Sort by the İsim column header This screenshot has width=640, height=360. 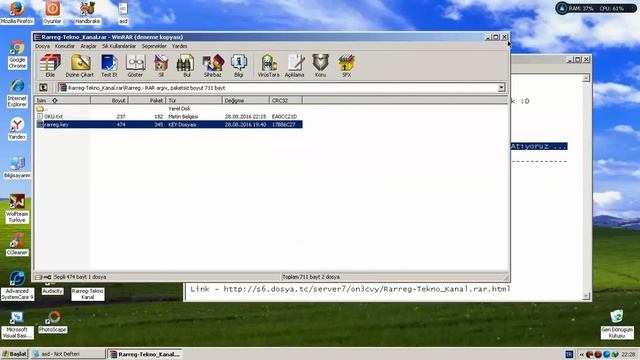[x=62, y=100]
